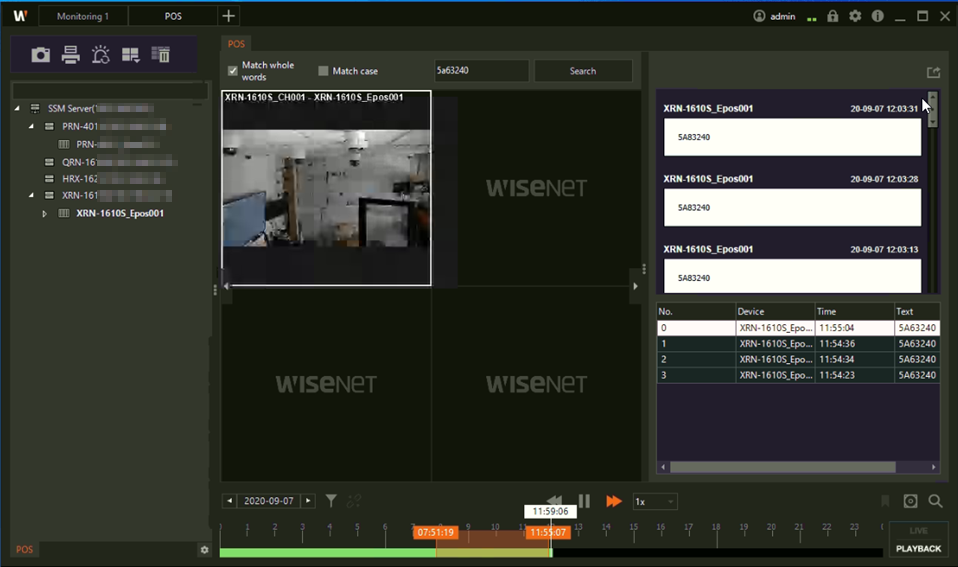The image size is (958, 567).
Task: Click the rewind playback button
Action: (554, 500)
